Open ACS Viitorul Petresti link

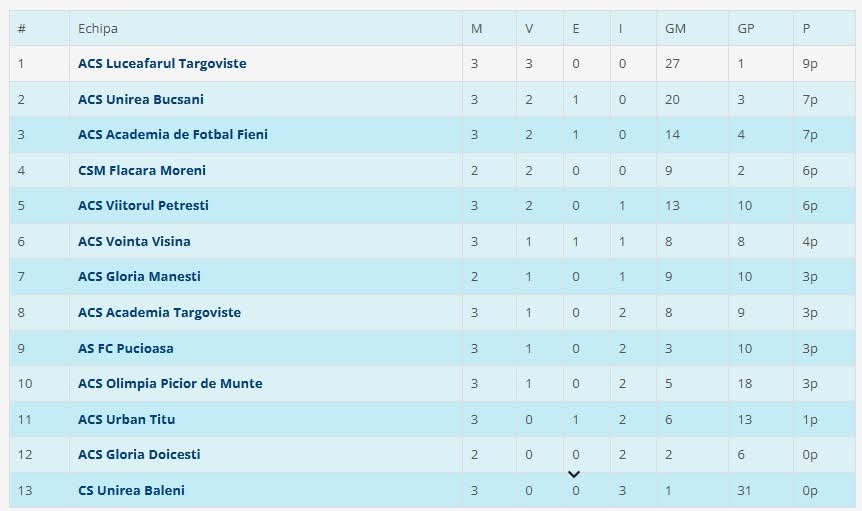[x=143, y=206]
